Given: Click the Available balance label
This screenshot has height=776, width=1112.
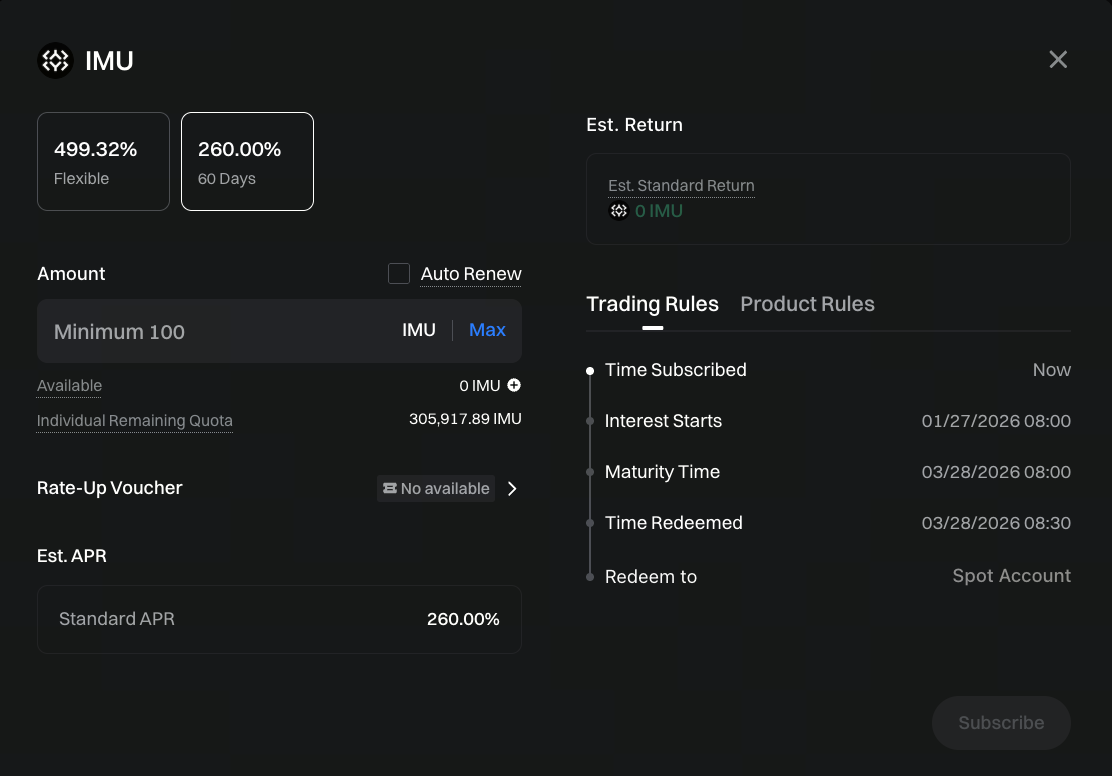Looking at the screenshot, I should tap(69, 386).
